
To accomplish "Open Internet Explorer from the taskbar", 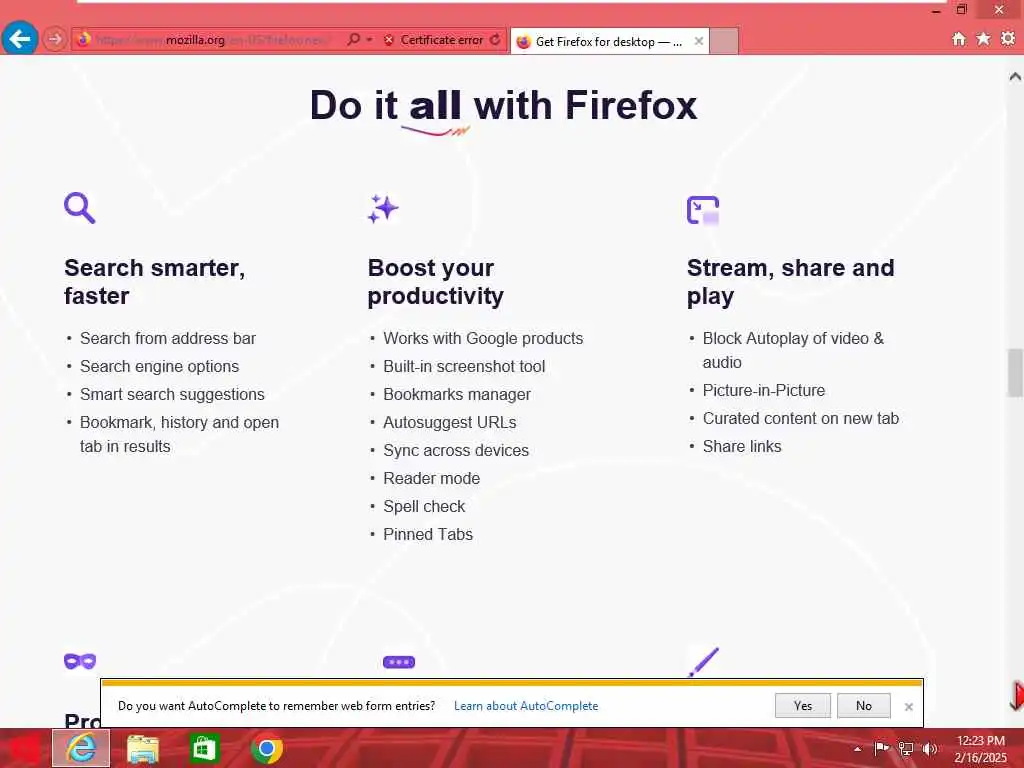I will [x=81, y=748].
